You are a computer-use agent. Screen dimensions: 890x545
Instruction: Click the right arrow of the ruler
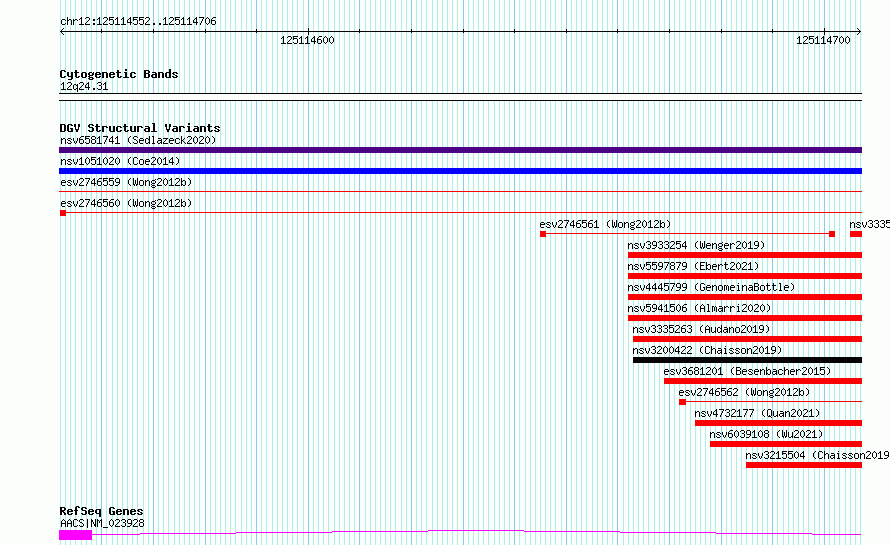click(859, 32)
